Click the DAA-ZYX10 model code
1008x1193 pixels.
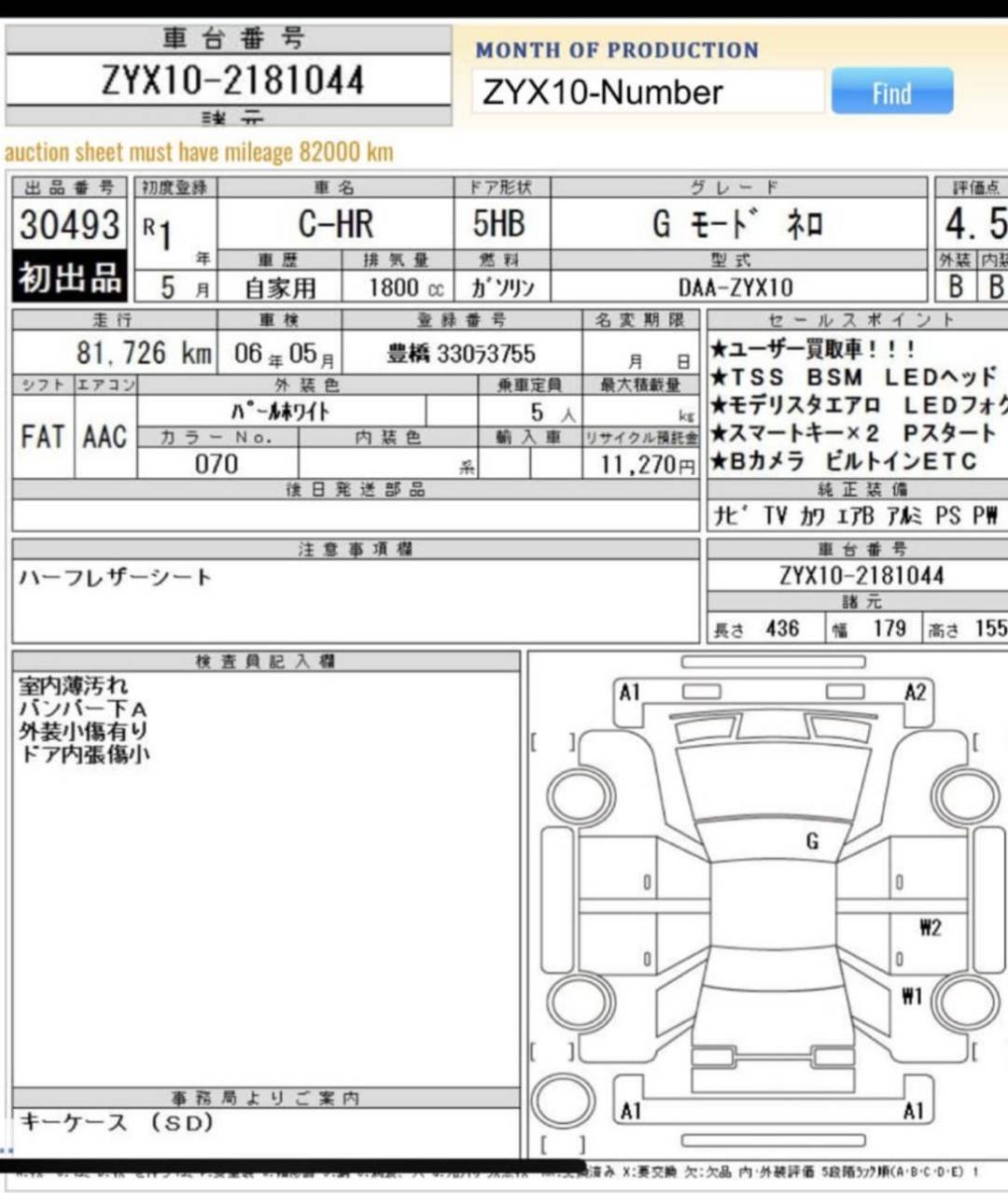[735, 288]
